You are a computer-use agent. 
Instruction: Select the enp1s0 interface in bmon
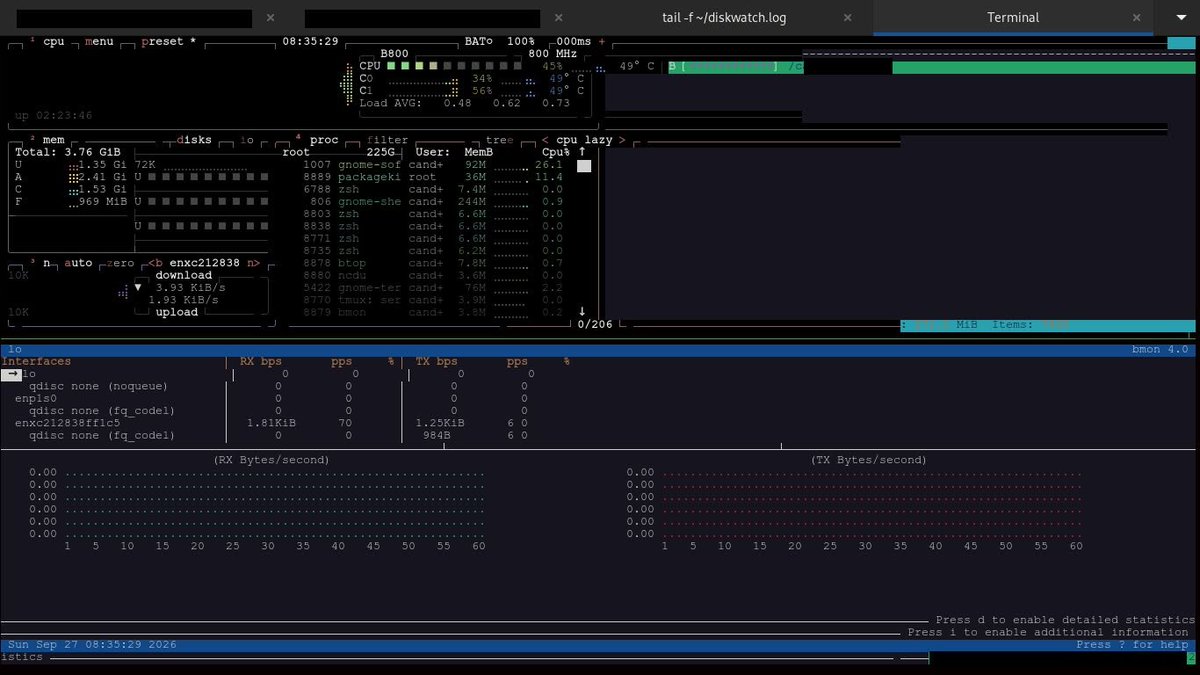click(x=36, y=399)
